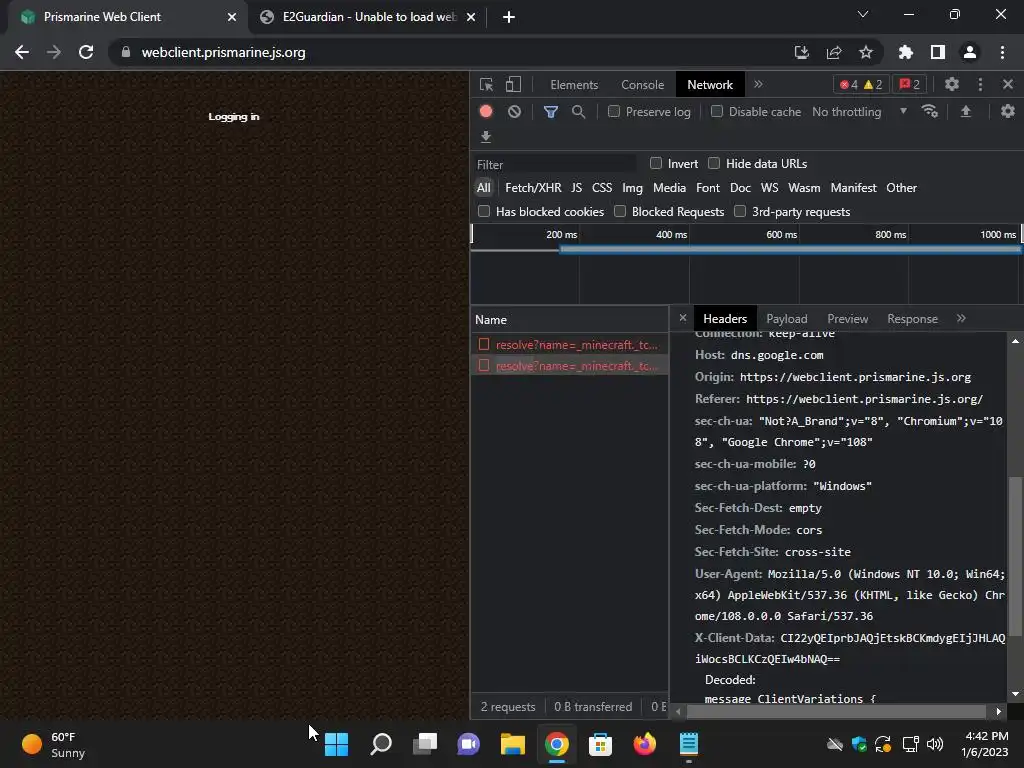Open the Response tab
This screenshot has width=1024, height=768.
tap(912, 319)
